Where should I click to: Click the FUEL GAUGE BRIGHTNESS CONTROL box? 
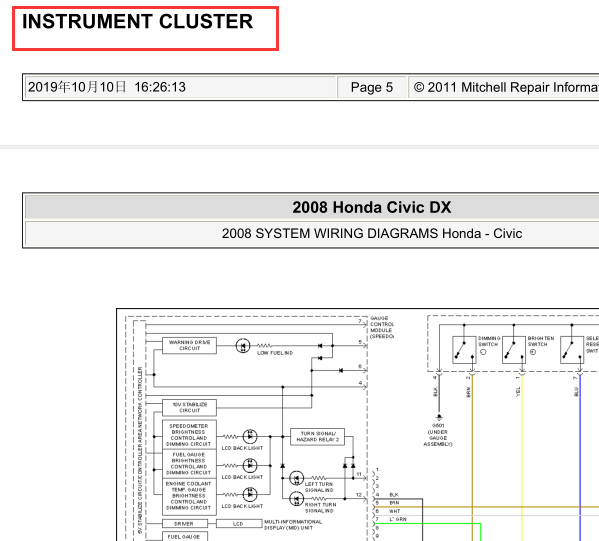pos(189,463)
